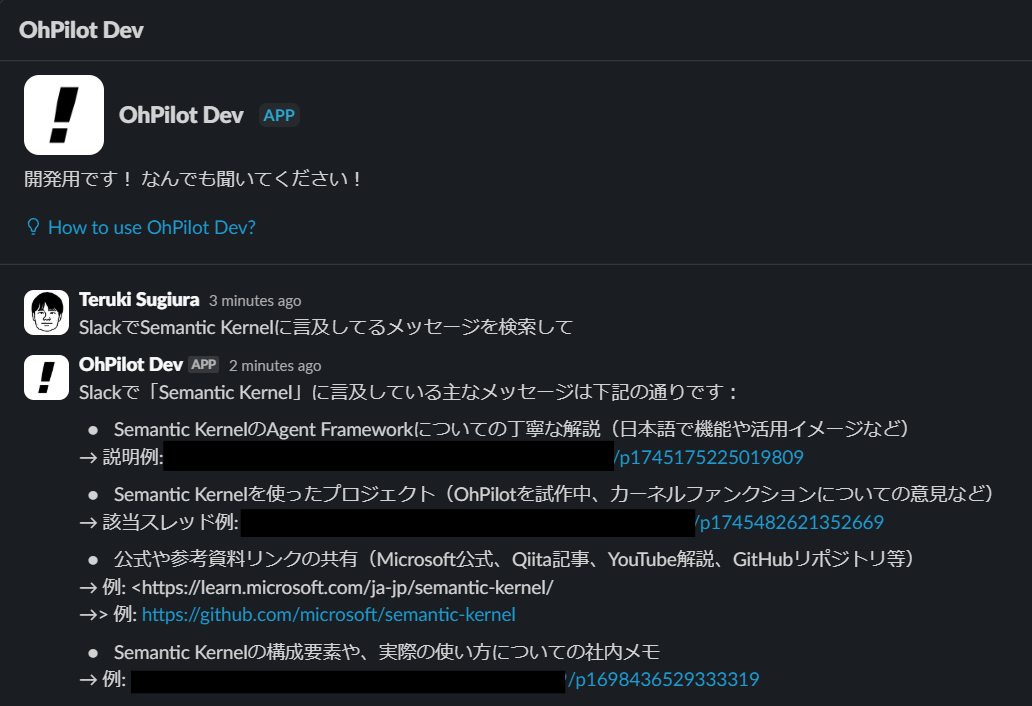Viewport: 1032px width, 706px height.
Task: Click the Semantic Kernelを使ったプロジェクト bullet
Action: click(x=554, y=494)
